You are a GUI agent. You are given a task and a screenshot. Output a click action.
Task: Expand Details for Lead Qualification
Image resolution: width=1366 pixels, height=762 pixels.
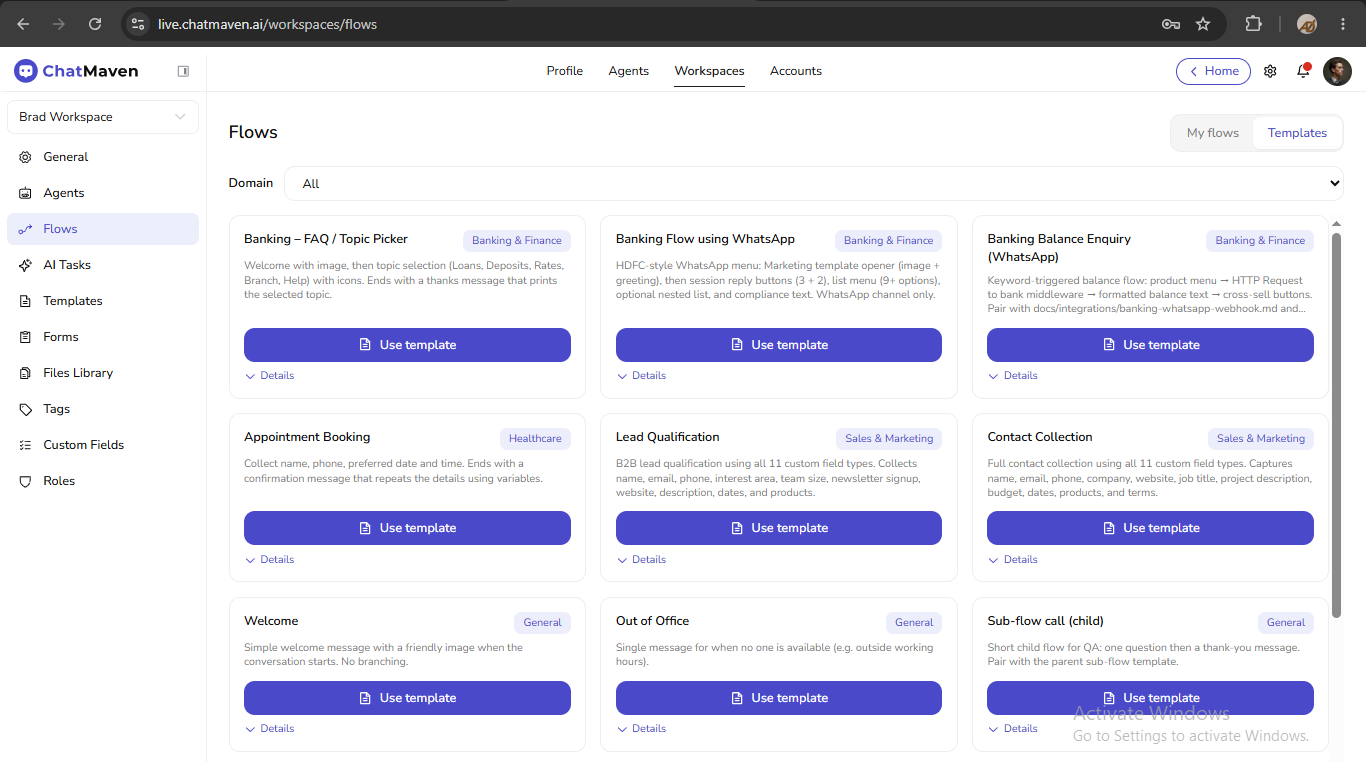point(641,560)
